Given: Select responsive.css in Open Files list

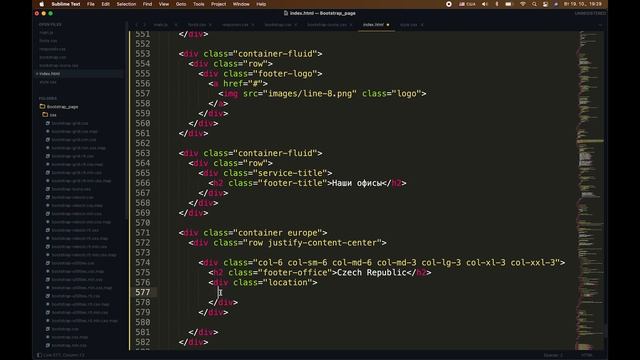Looking at the screenshot, I should coord(52,49).
